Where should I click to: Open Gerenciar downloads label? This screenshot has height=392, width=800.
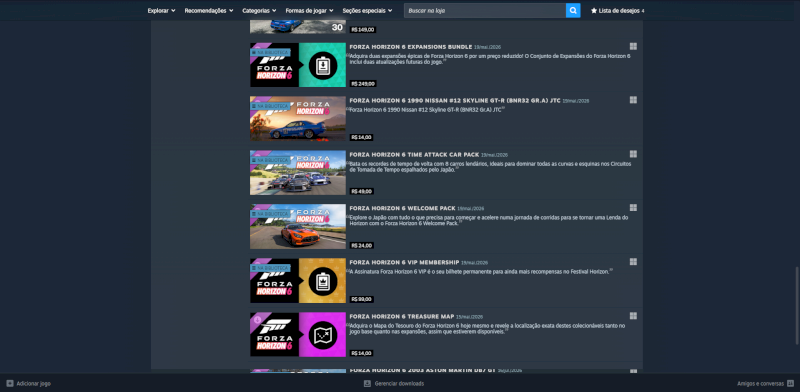pyautogui.click(x=399, y=384)
